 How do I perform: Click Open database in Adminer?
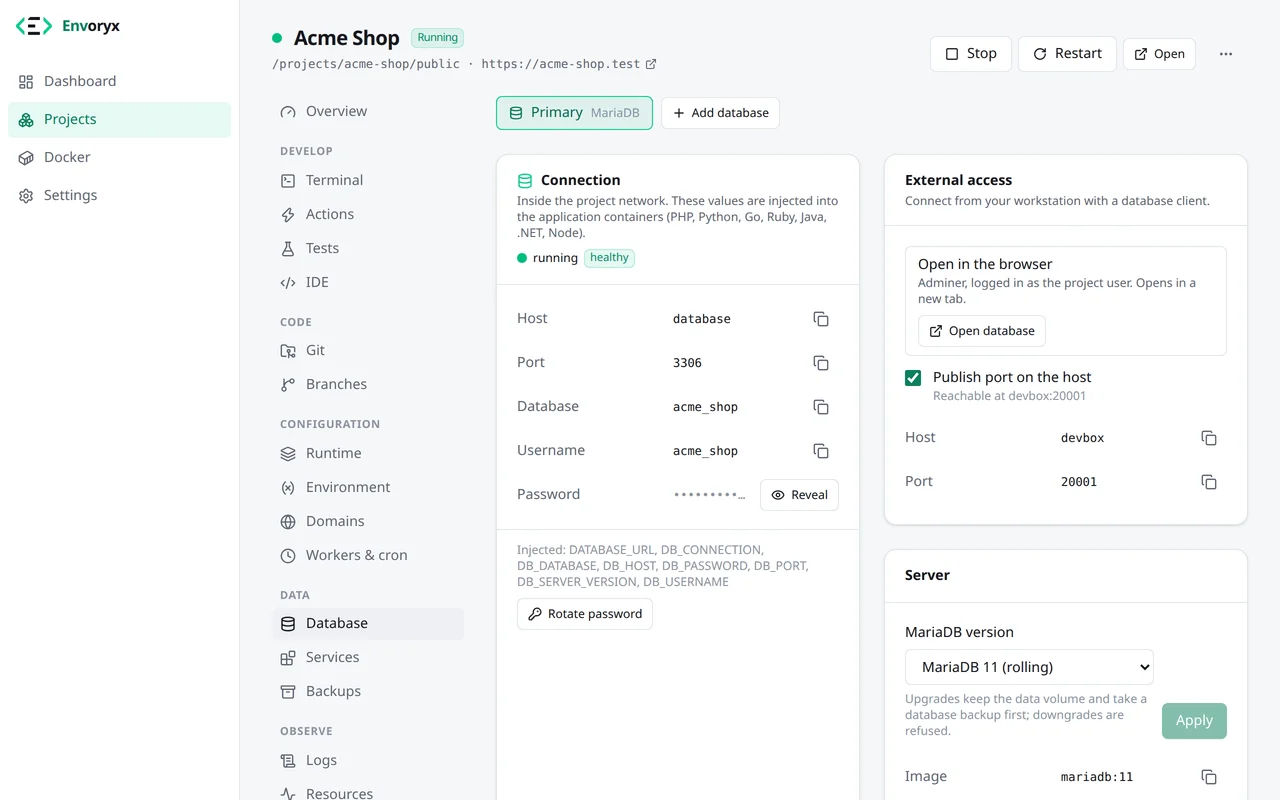click(x=982, y=331)
